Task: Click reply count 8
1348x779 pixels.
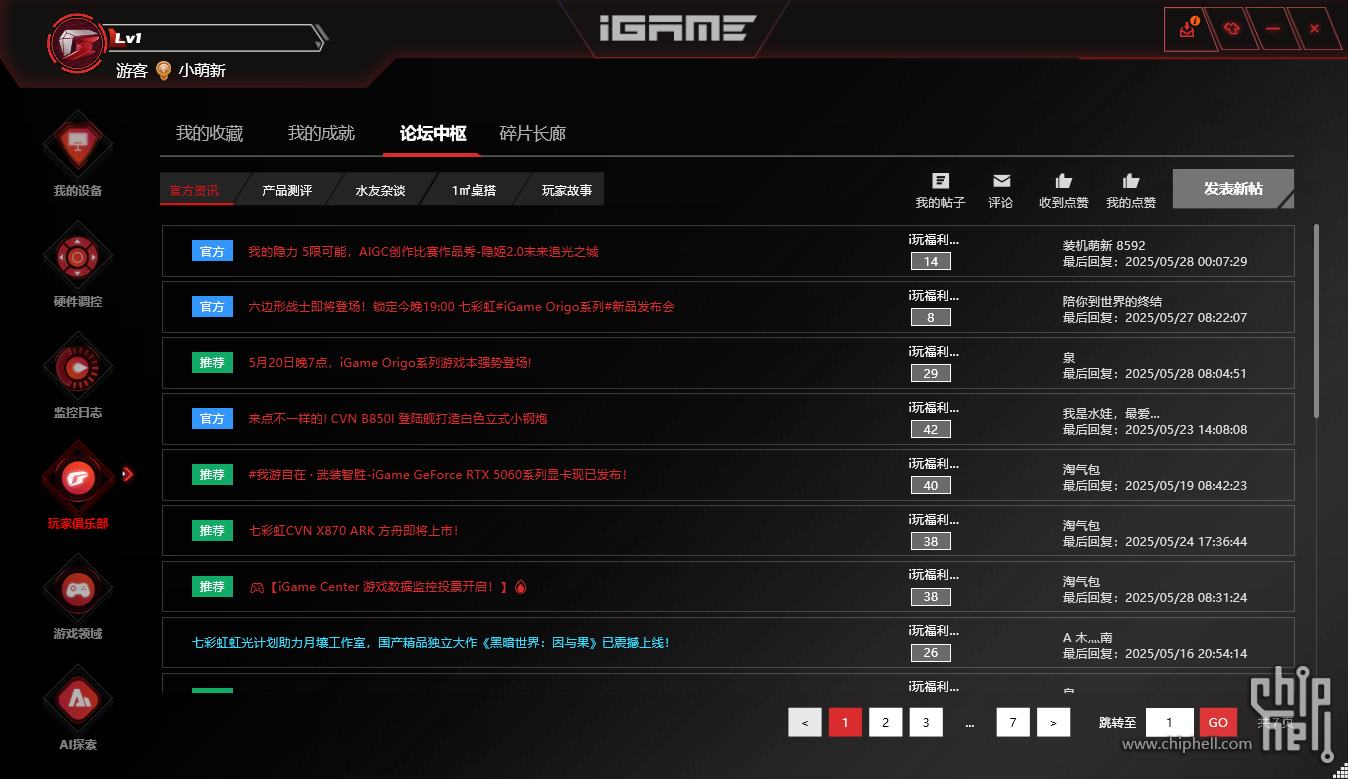Action: pyautogui.click(x=931, y=318)
